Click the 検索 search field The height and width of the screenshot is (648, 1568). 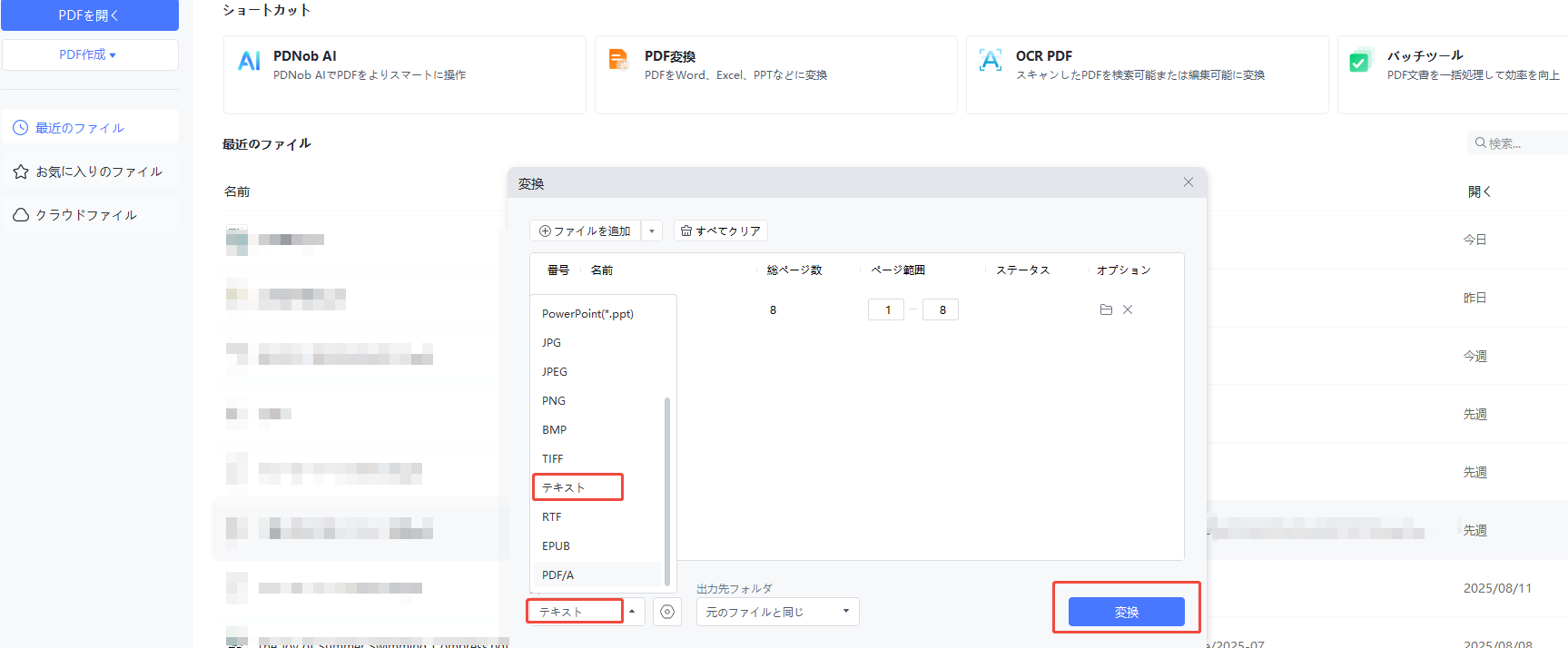coord(1518,143)
